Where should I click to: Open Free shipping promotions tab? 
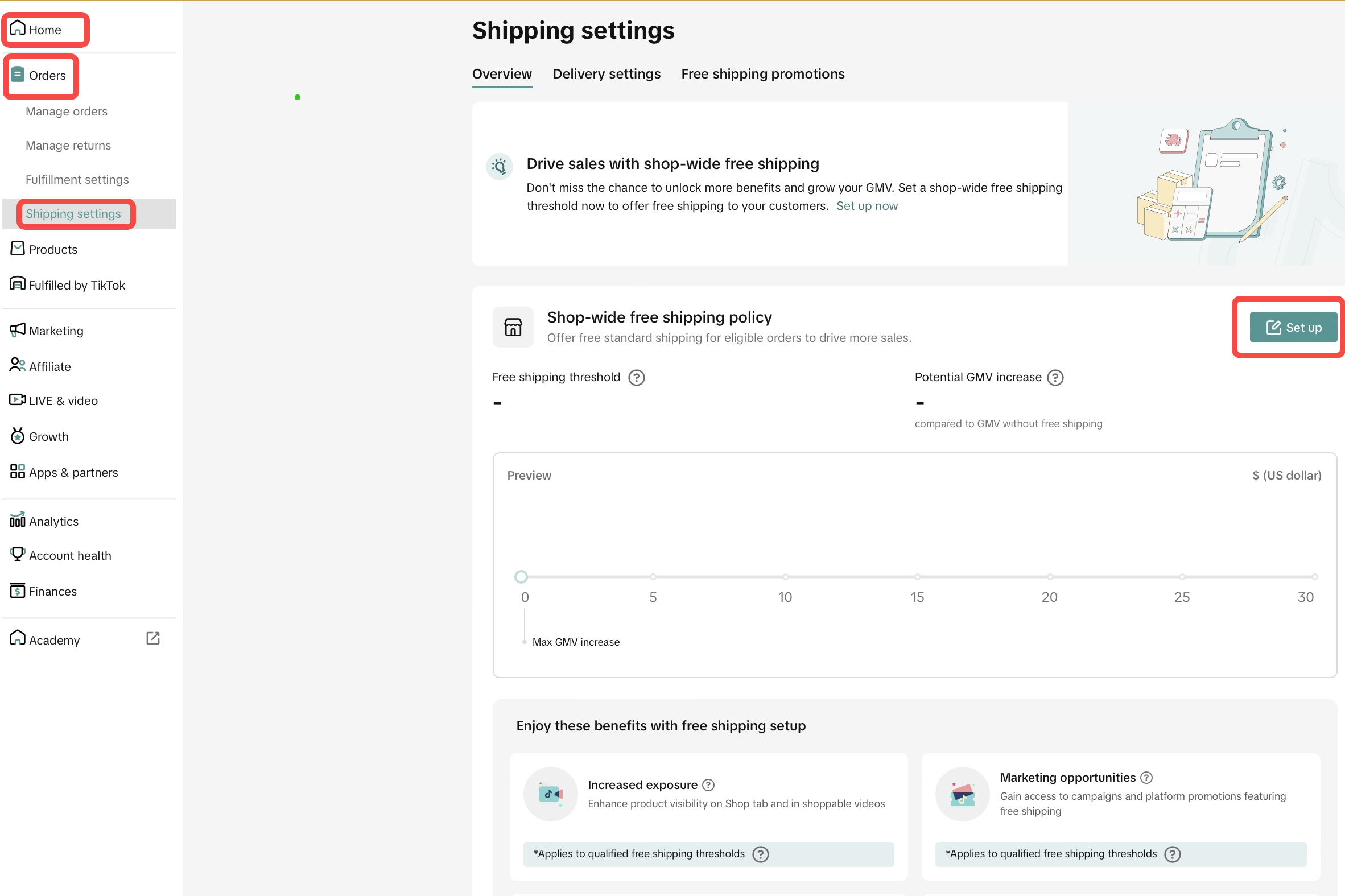point(762,75)
